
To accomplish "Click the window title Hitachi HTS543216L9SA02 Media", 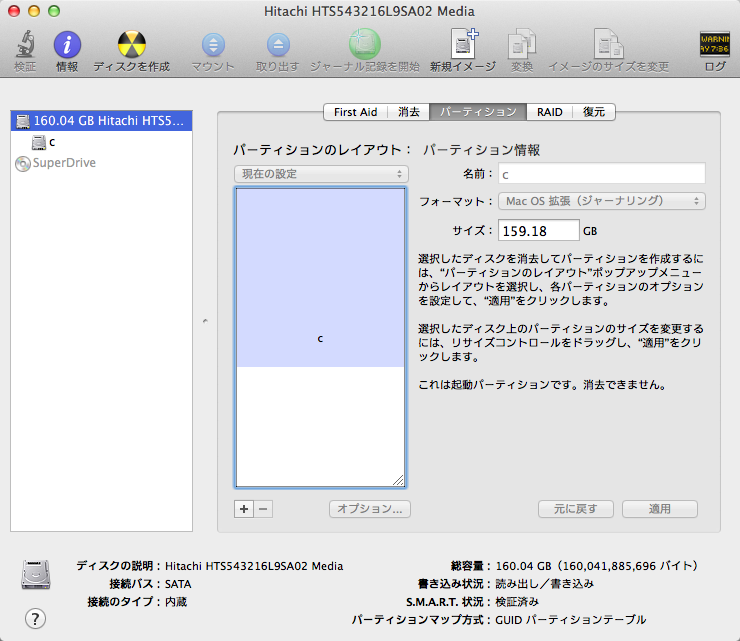I will [369, 11].
